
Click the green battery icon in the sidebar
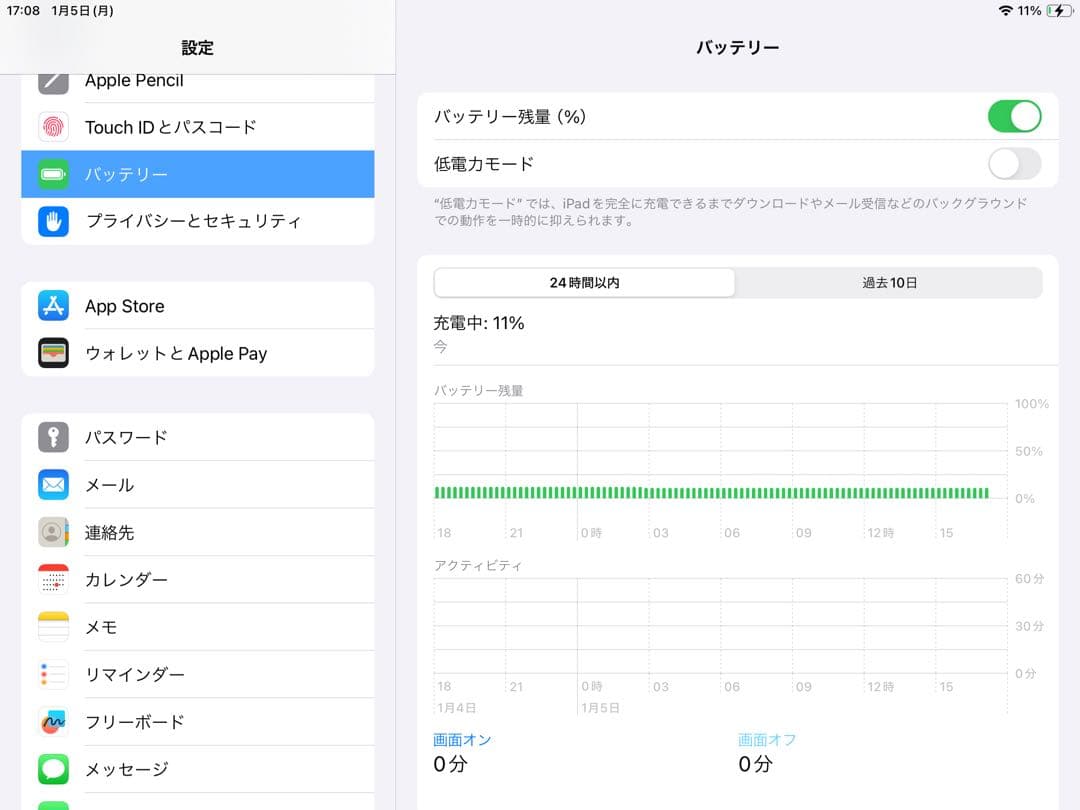coord(52,173)
